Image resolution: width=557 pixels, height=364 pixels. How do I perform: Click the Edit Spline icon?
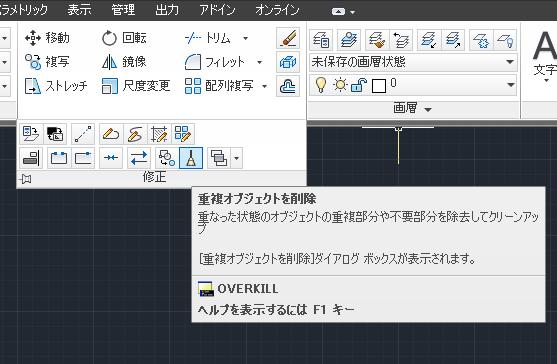(135, 134)
